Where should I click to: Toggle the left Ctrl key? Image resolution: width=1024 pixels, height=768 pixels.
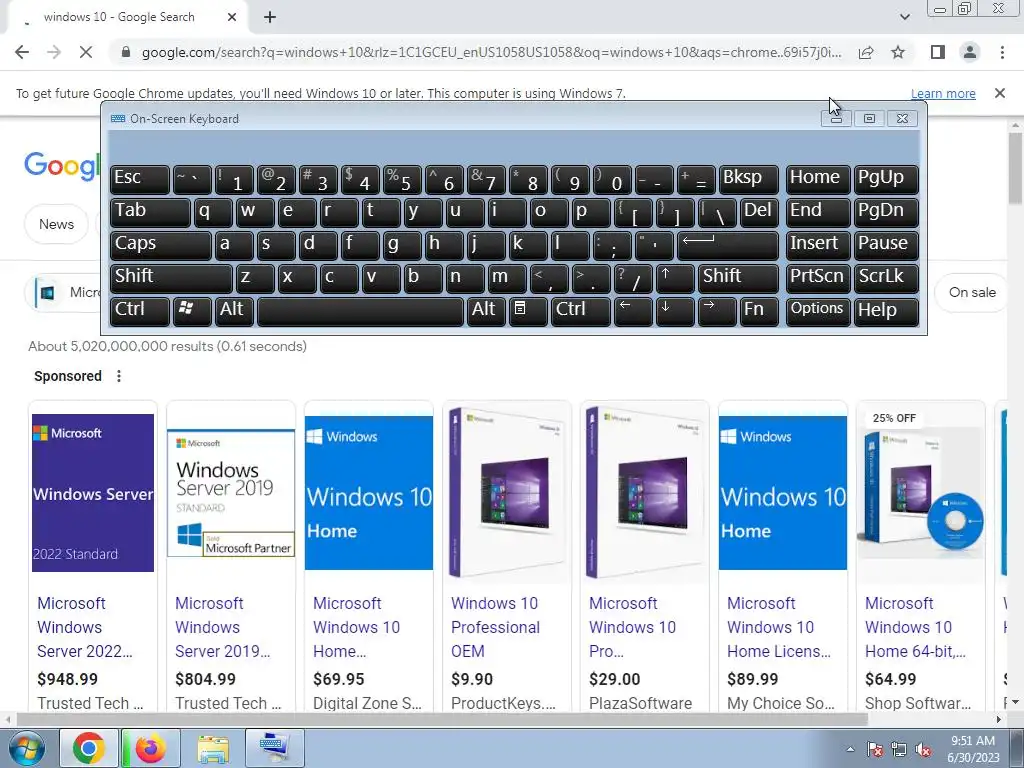pyautogui.click(x=140, y=311)
